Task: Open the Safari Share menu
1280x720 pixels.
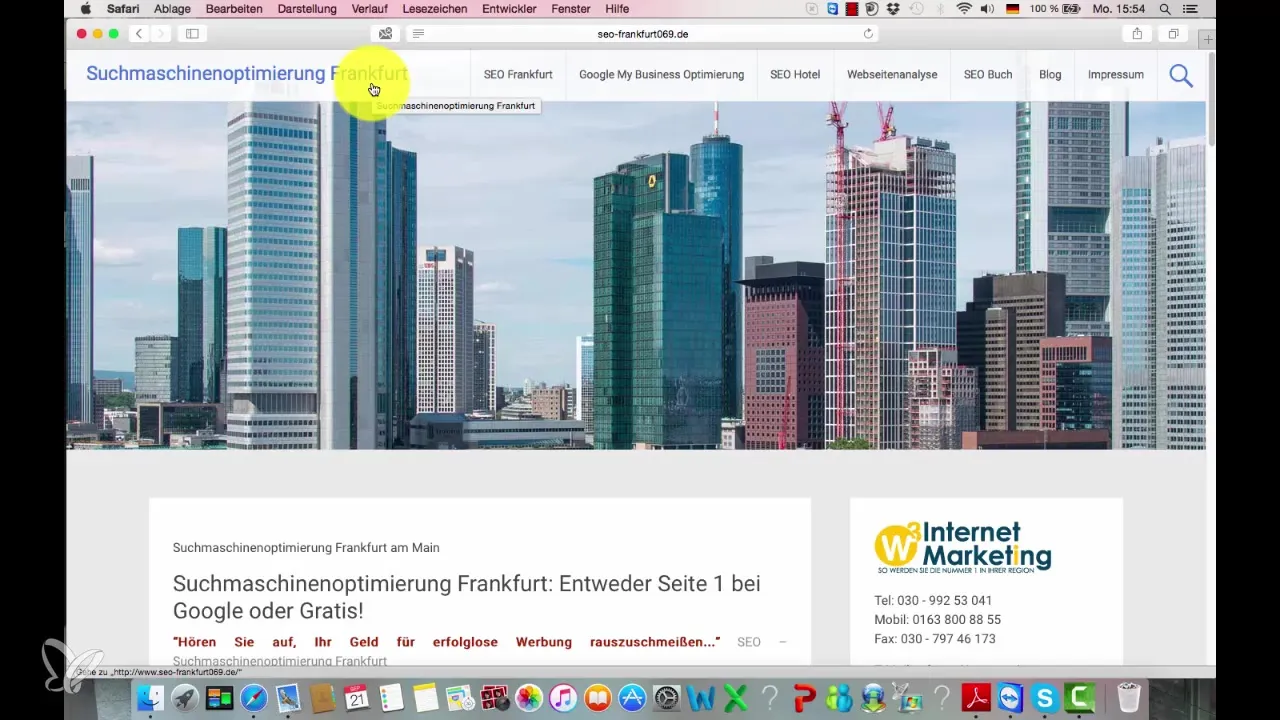Action: coord(1137,34)
